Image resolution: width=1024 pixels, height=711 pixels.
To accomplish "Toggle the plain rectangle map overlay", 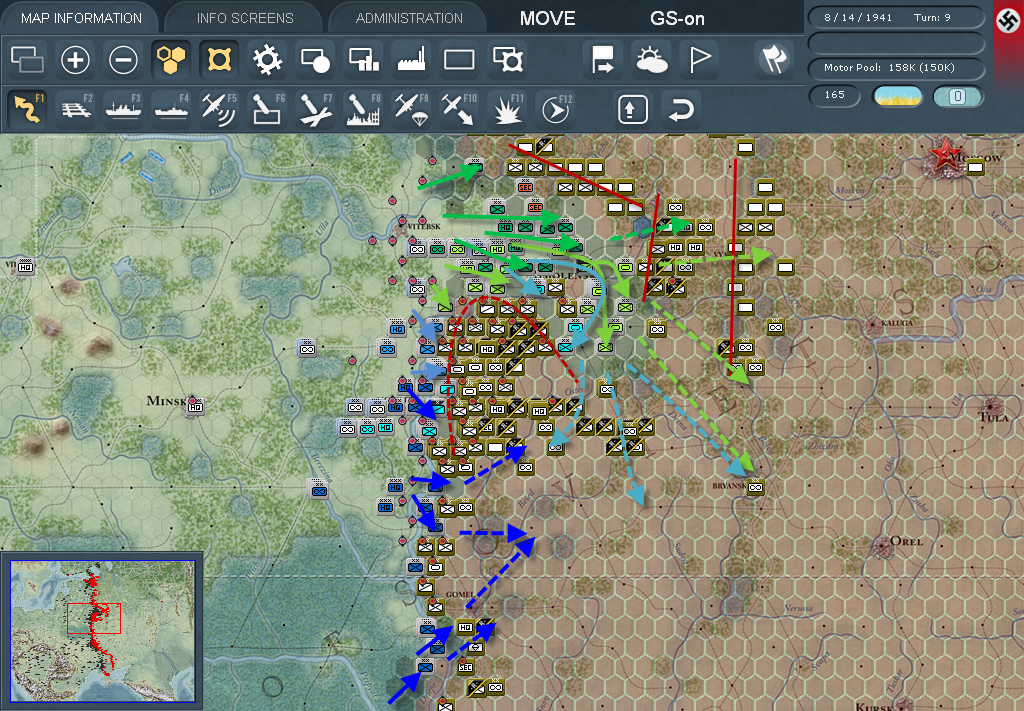I will pos(459,60).
